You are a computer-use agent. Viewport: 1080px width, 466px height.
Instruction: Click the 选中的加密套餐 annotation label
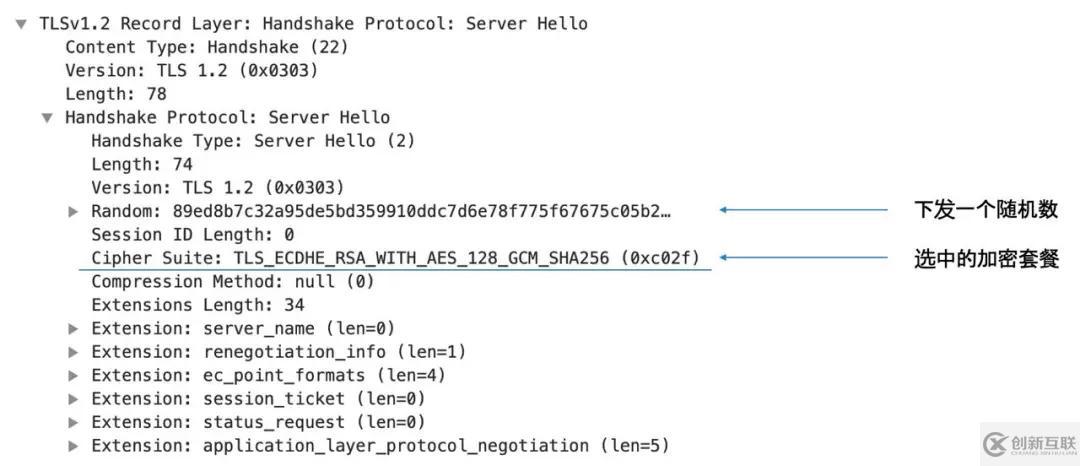[x=985, y=258]
